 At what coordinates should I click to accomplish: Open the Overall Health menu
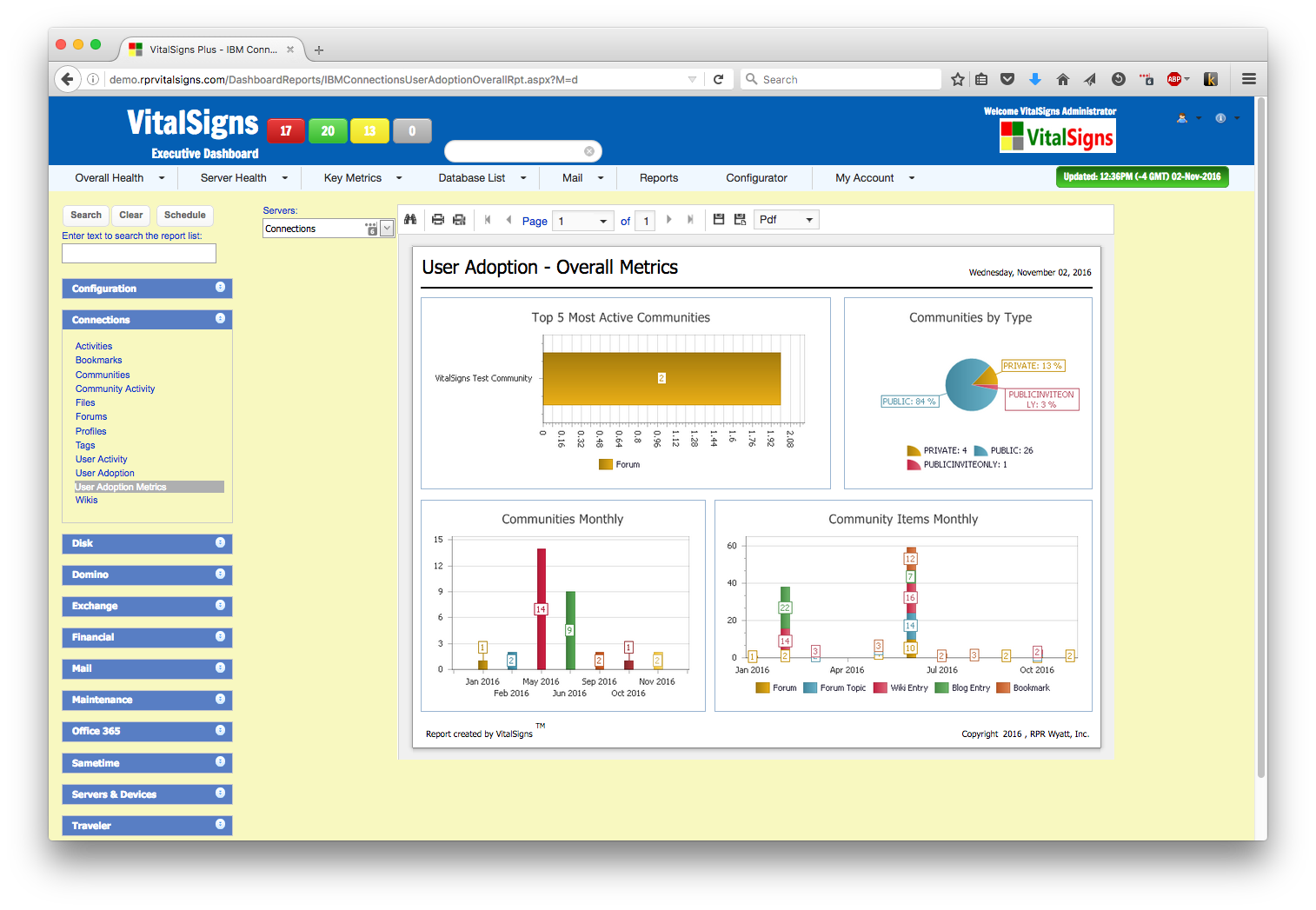coord(120,177)
